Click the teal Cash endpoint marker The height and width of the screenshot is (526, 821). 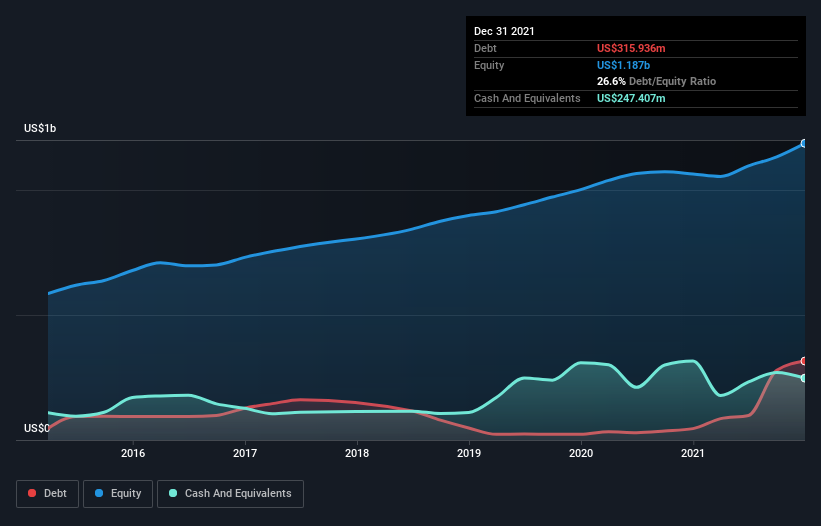[804, 378]
